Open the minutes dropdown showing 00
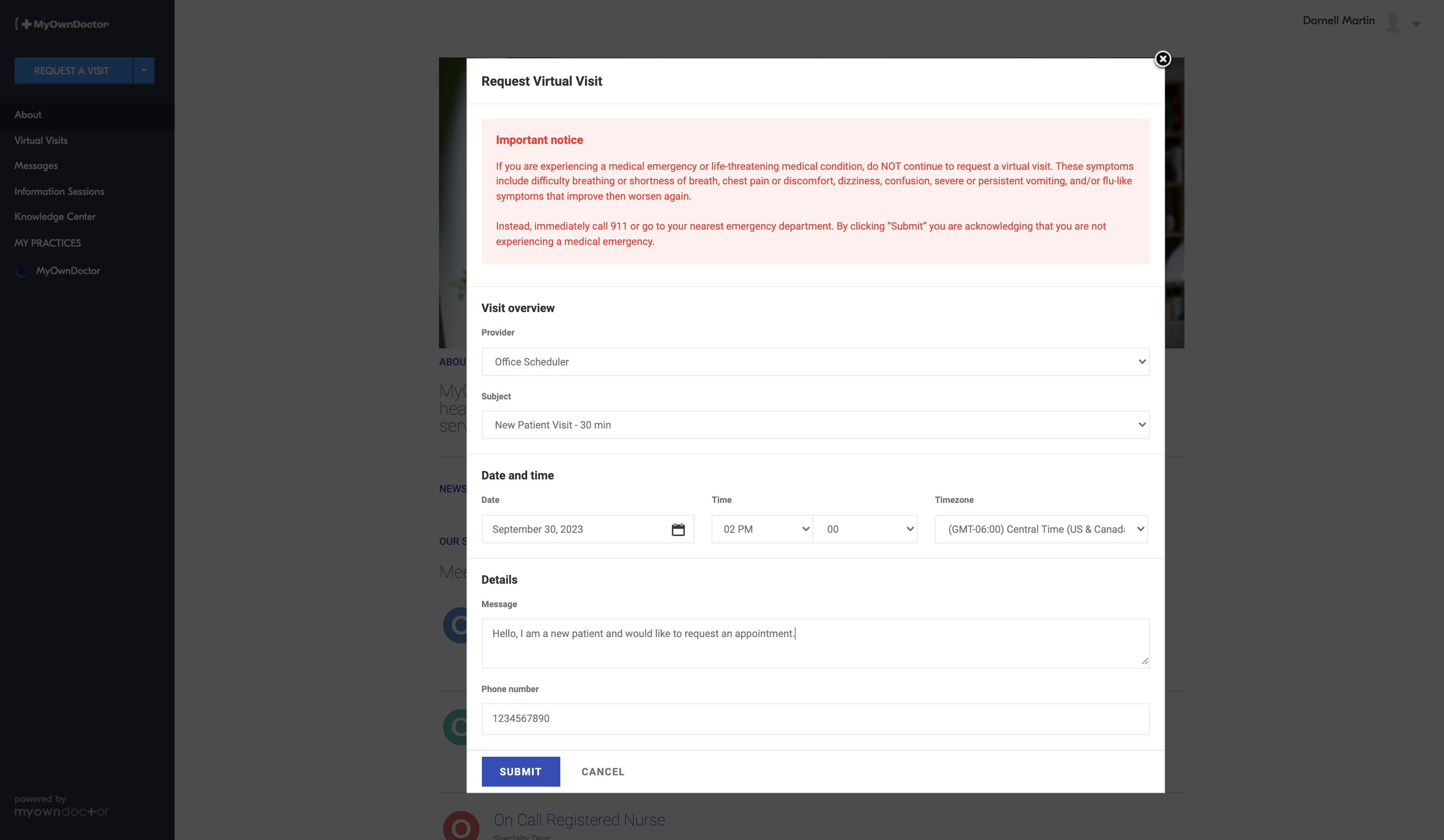The width and height of the screenshot is (1444, 840). point(865,529)
